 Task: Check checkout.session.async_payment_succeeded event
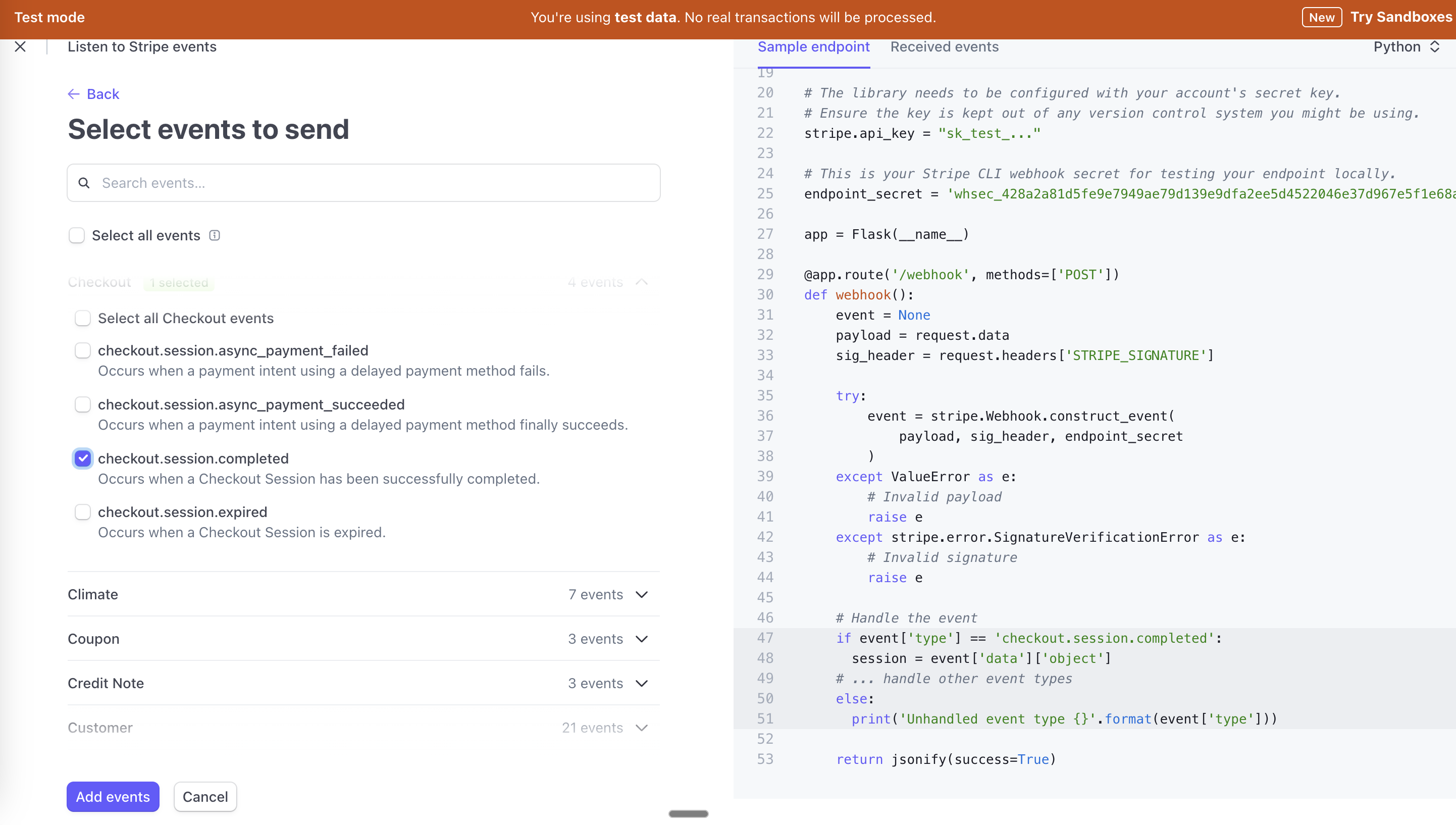(83, 404)
